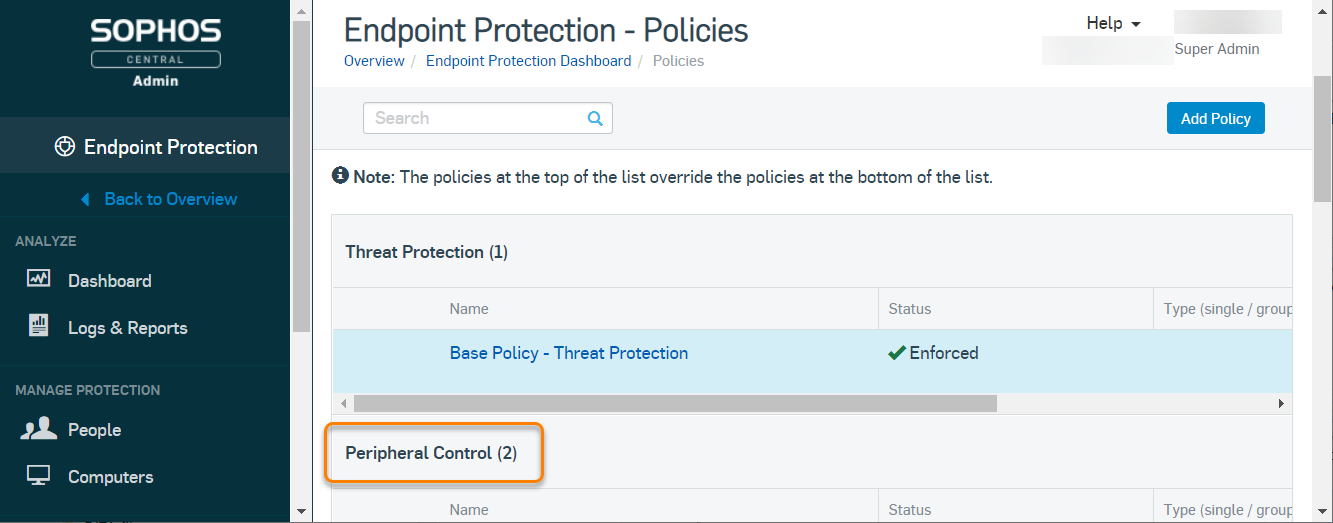The image size is (1333, 523).
Task: Click the People icon in sidebar
Action: (38, 429)
